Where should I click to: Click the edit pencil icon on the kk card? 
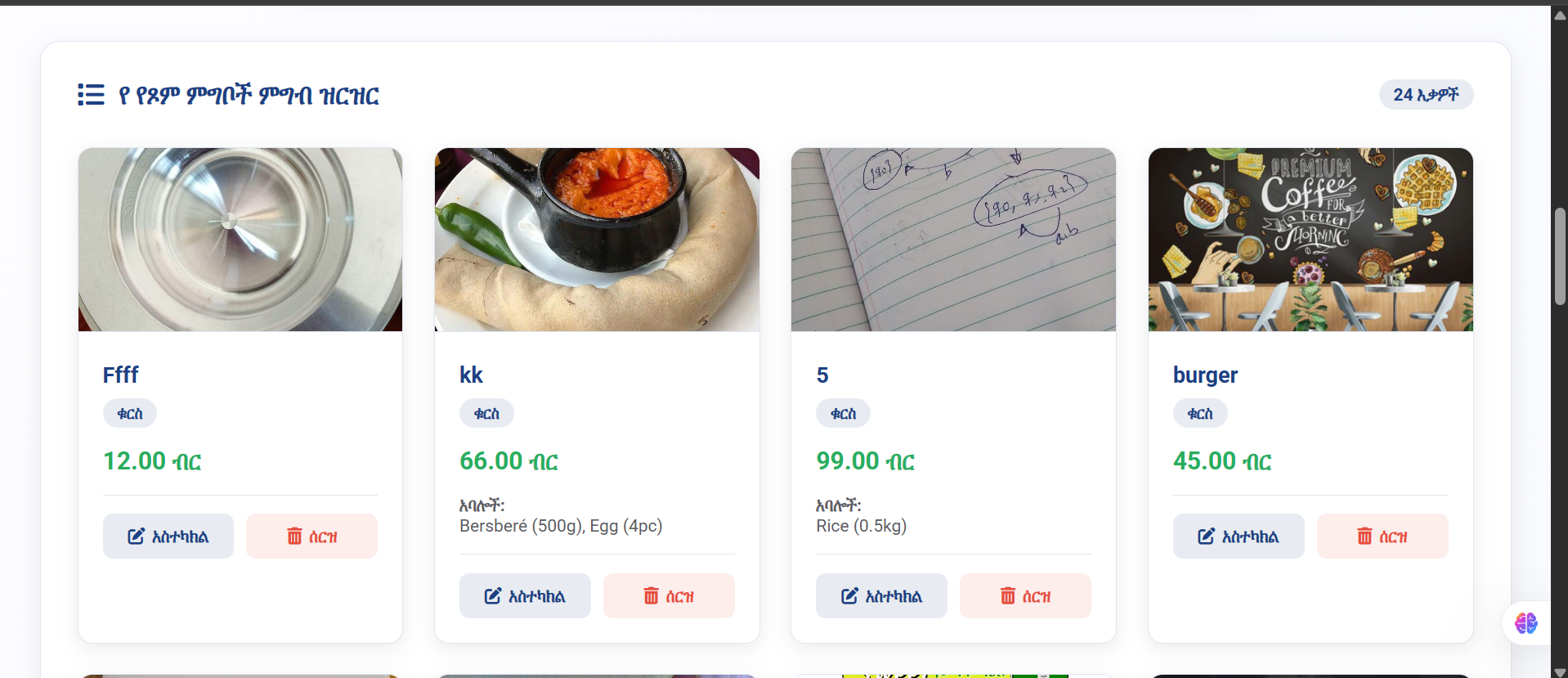494,596
